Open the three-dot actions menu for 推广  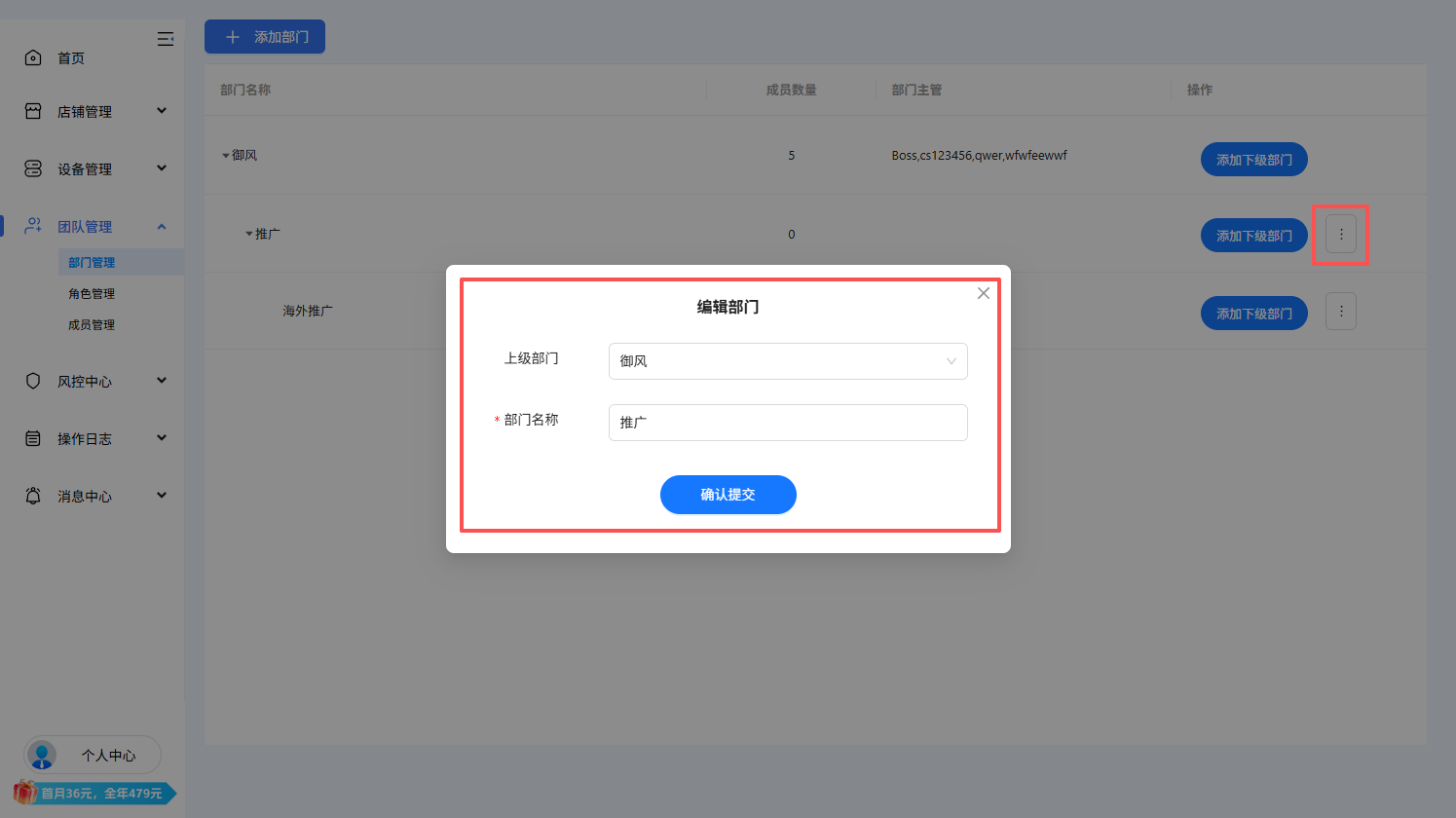click(x=1341, y=234)
